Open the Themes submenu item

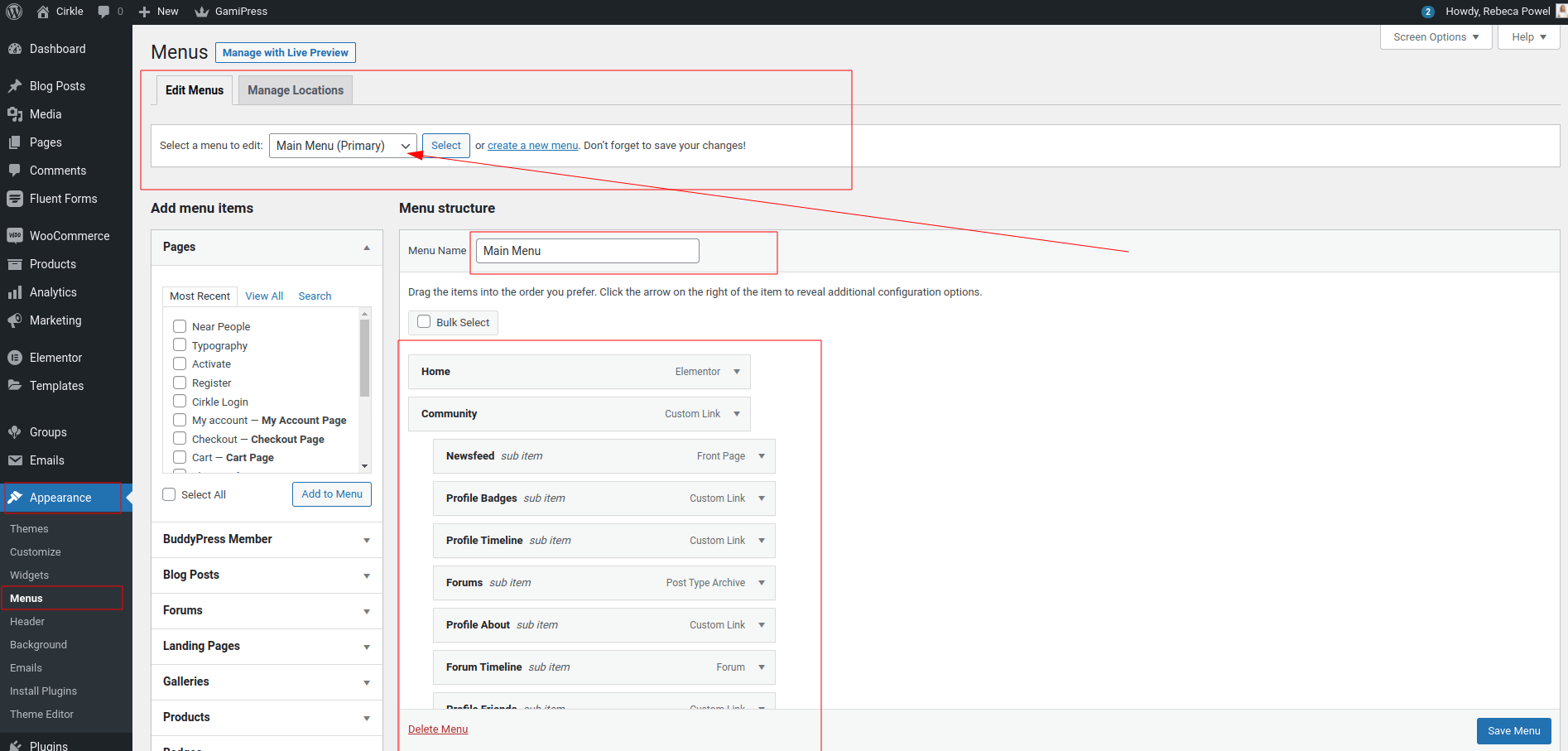[x=29, y=529]
